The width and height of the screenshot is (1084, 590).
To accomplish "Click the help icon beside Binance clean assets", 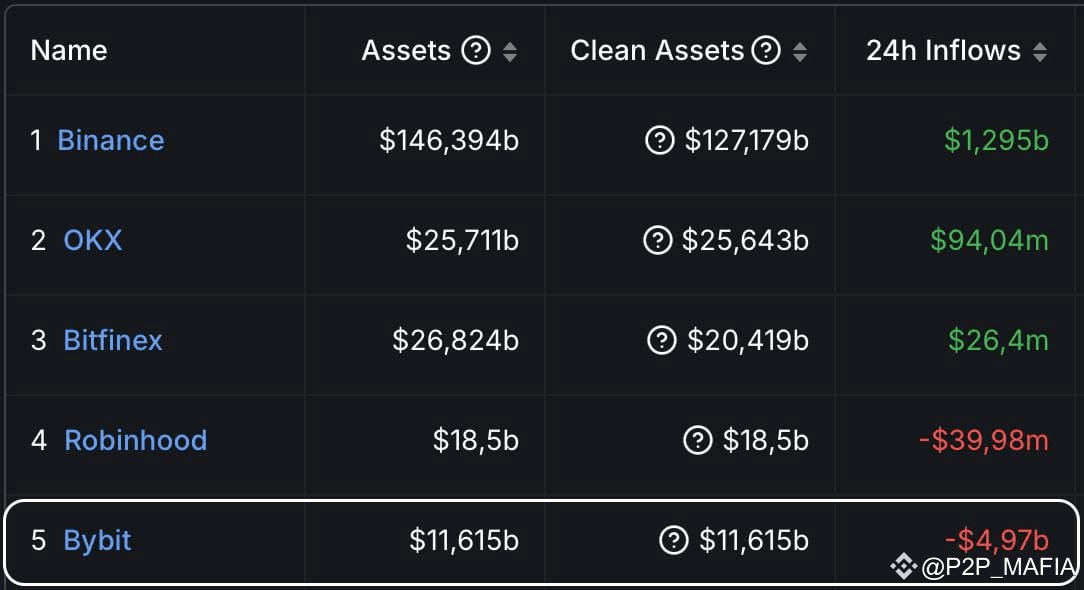I will click(x=660, y=140).
